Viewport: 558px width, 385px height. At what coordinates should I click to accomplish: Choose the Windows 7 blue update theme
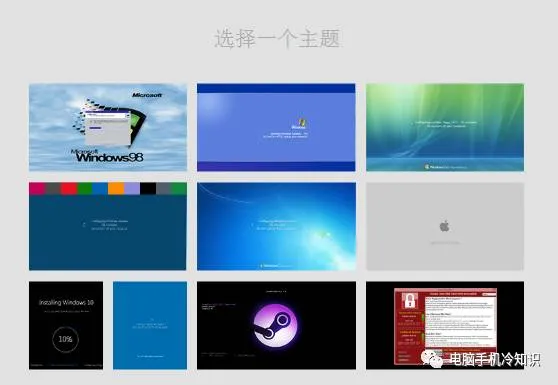coord(276,226)
